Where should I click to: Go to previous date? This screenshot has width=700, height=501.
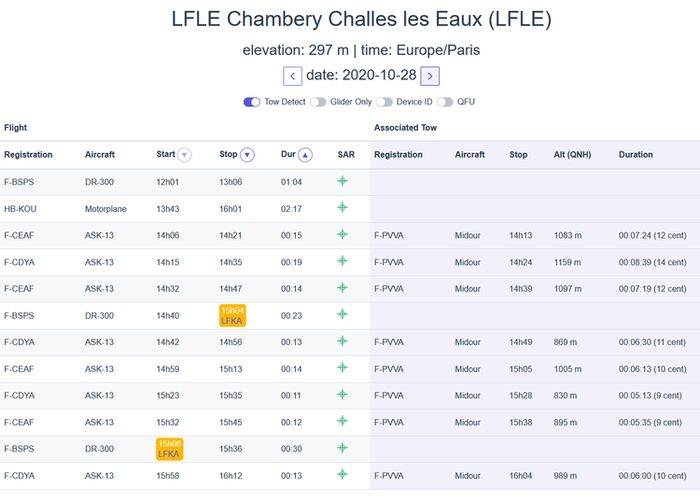coord(292,75)
